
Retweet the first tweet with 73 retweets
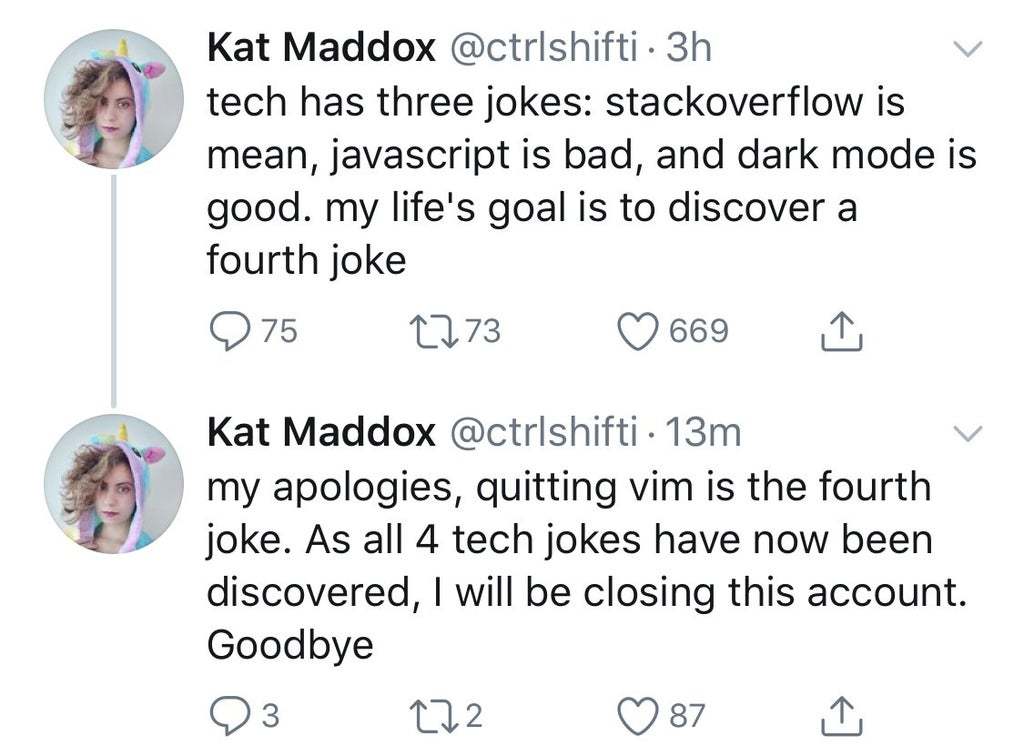pyautogui.click(x=432, y=330)
